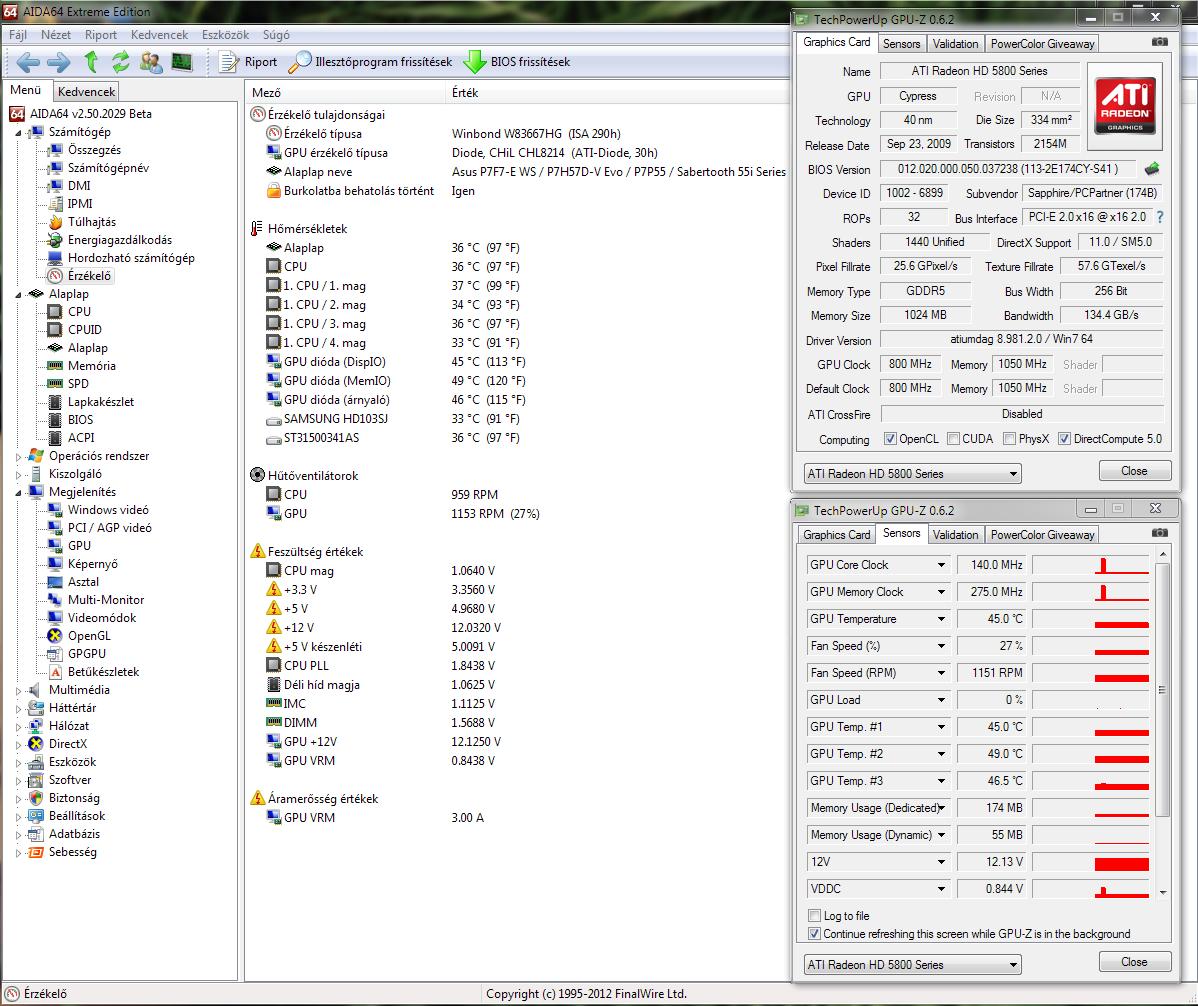1198x1006 pixels.
Task: Click the Back arrow in AIDA64 toolbar
Action: point(28,62)
